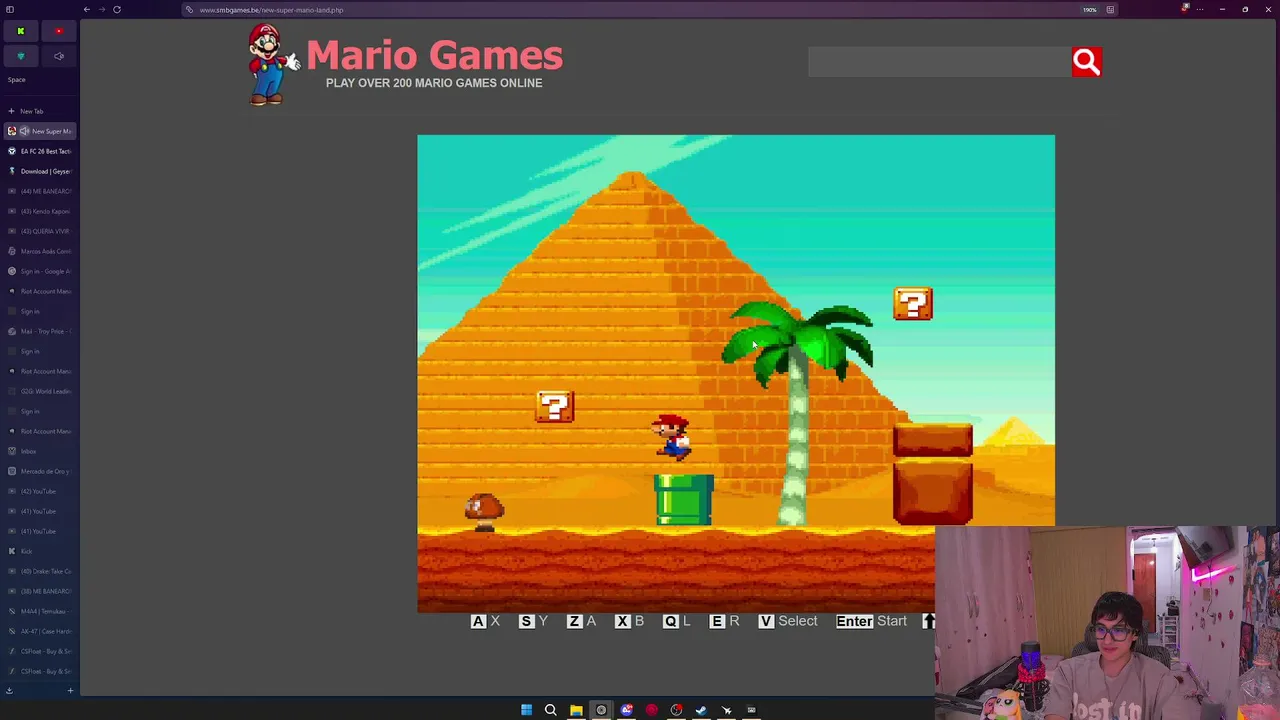1280x720 pixels.
Task: Select the G2G: World Leading tab
Action: [40, 391]
